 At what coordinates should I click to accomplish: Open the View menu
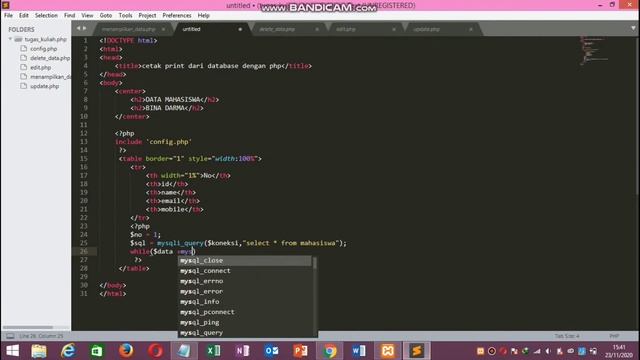click(x=87, y=15)
